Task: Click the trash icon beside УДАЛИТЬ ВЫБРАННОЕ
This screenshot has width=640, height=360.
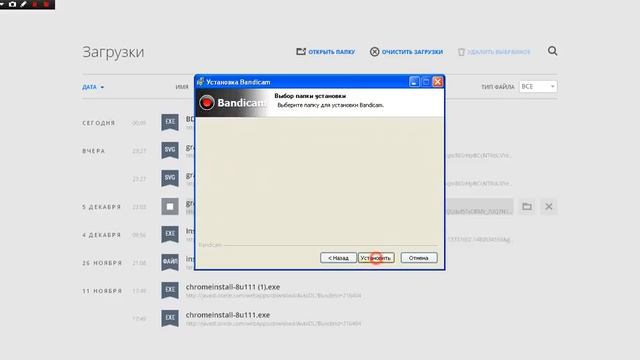Action: pyautogui.click(x=461, y=52)
